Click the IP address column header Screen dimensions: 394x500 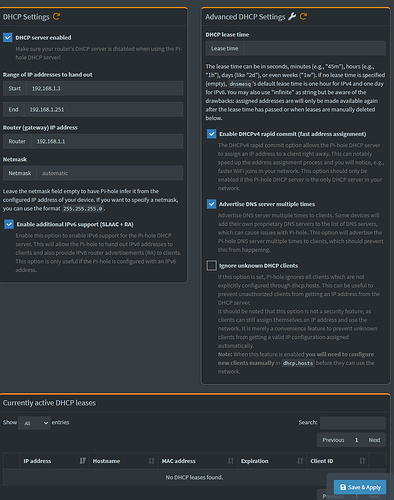(55, 461)
